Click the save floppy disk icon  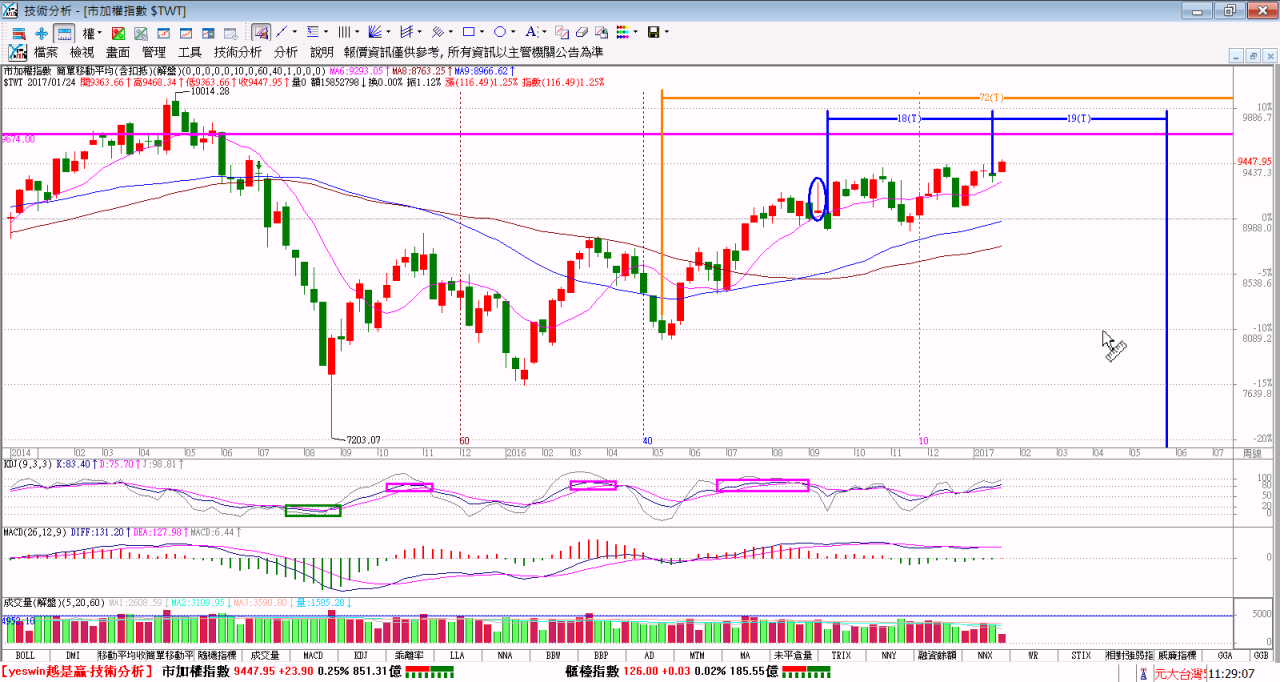pos(652,33)
